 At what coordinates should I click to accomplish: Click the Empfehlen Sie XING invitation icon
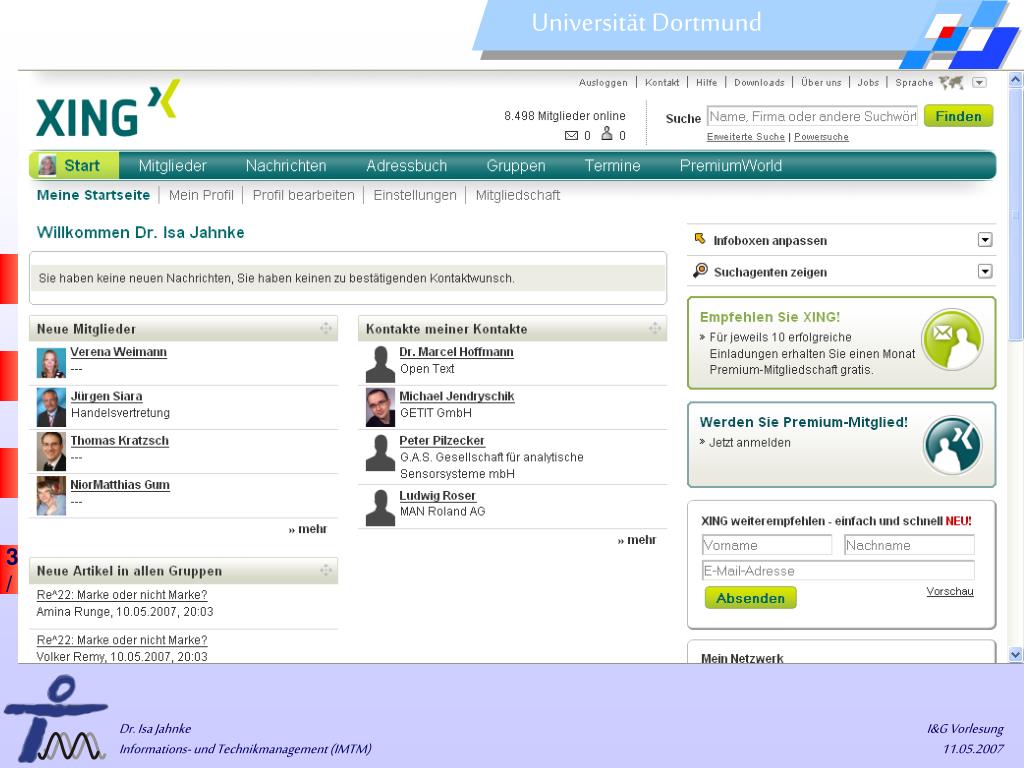tap(952, 340)
